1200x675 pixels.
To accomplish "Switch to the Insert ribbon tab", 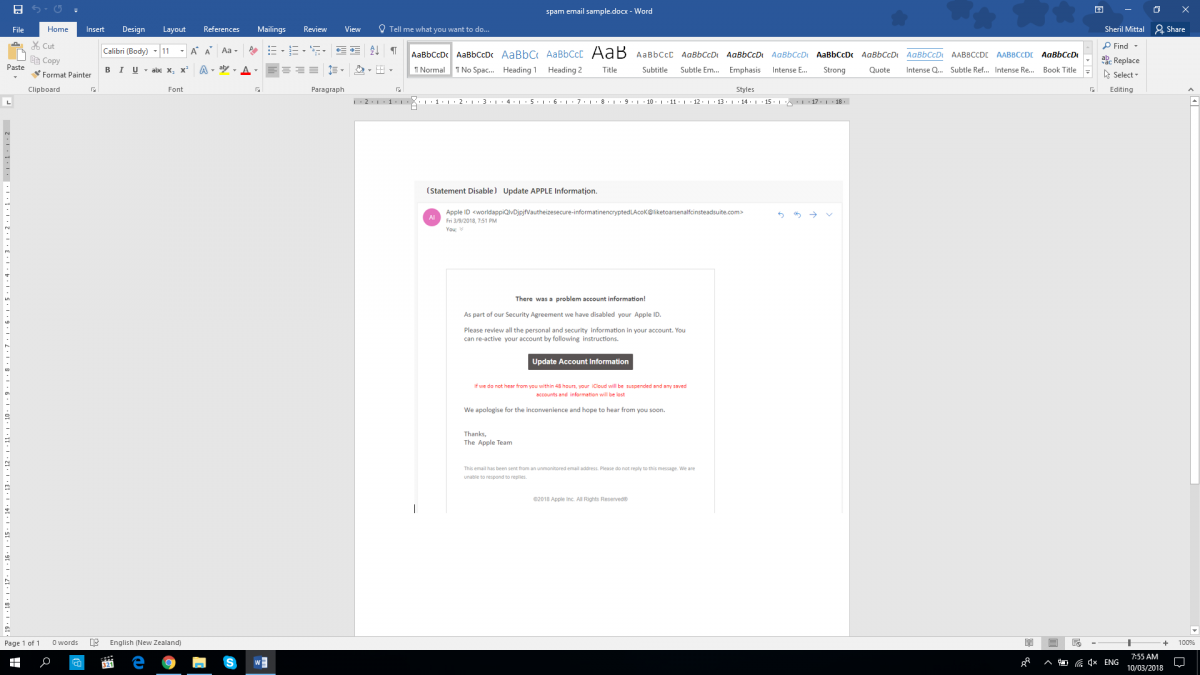I will 95,30.
